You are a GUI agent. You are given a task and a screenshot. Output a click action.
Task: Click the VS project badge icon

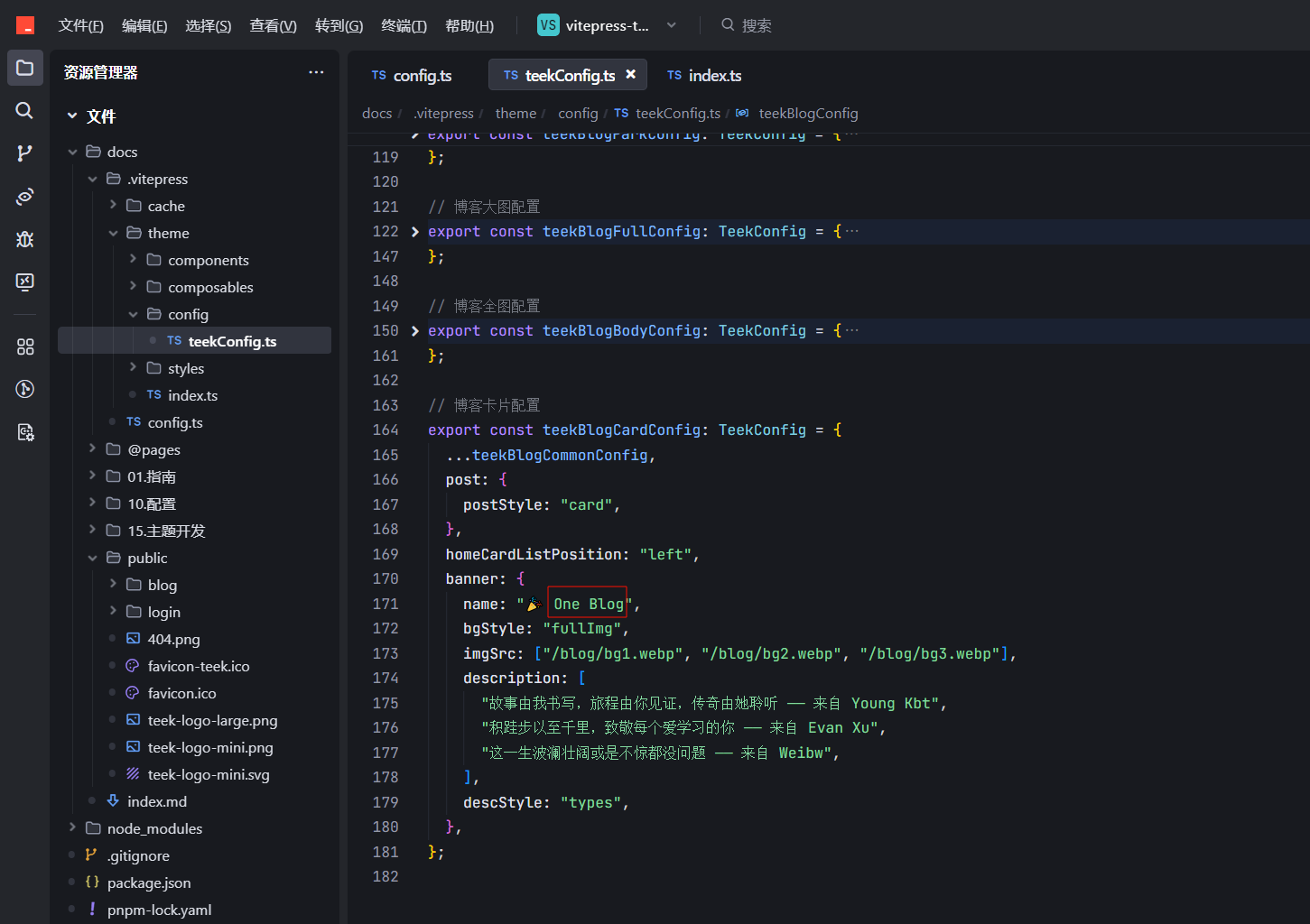[x=548, y=25]
